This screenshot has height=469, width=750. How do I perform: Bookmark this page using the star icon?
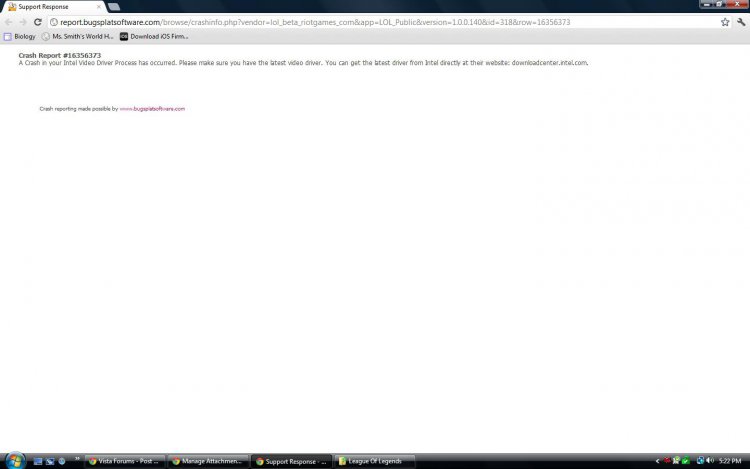click(725, 22)
